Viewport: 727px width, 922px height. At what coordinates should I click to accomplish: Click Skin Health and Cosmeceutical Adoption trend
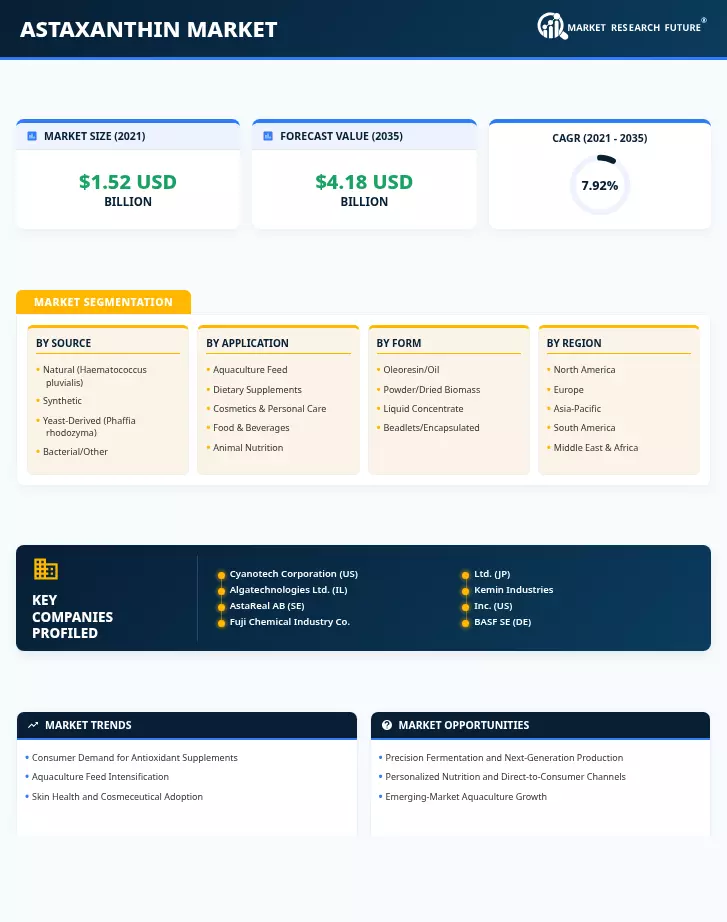click(x=117, y=796)
